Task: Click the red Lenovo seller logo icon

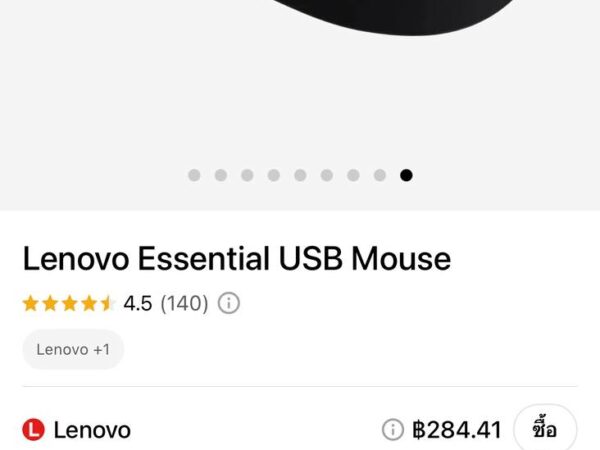Action: click(x=34, y=429)
